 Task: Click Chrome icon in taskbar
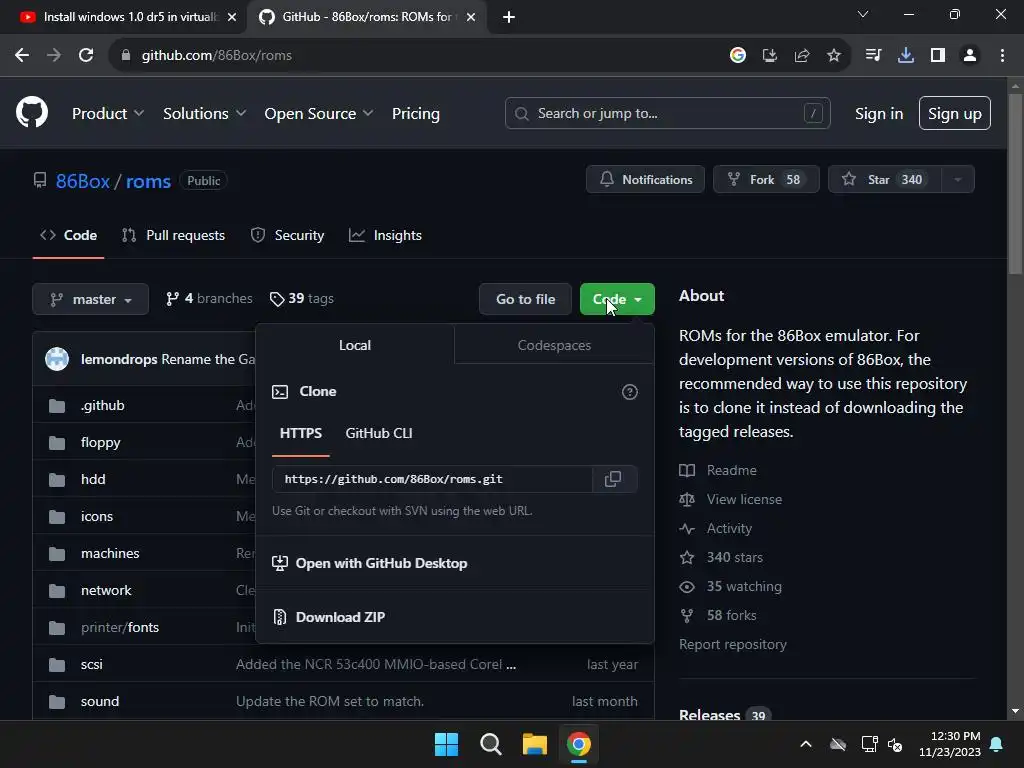click(x=579, y=744)
